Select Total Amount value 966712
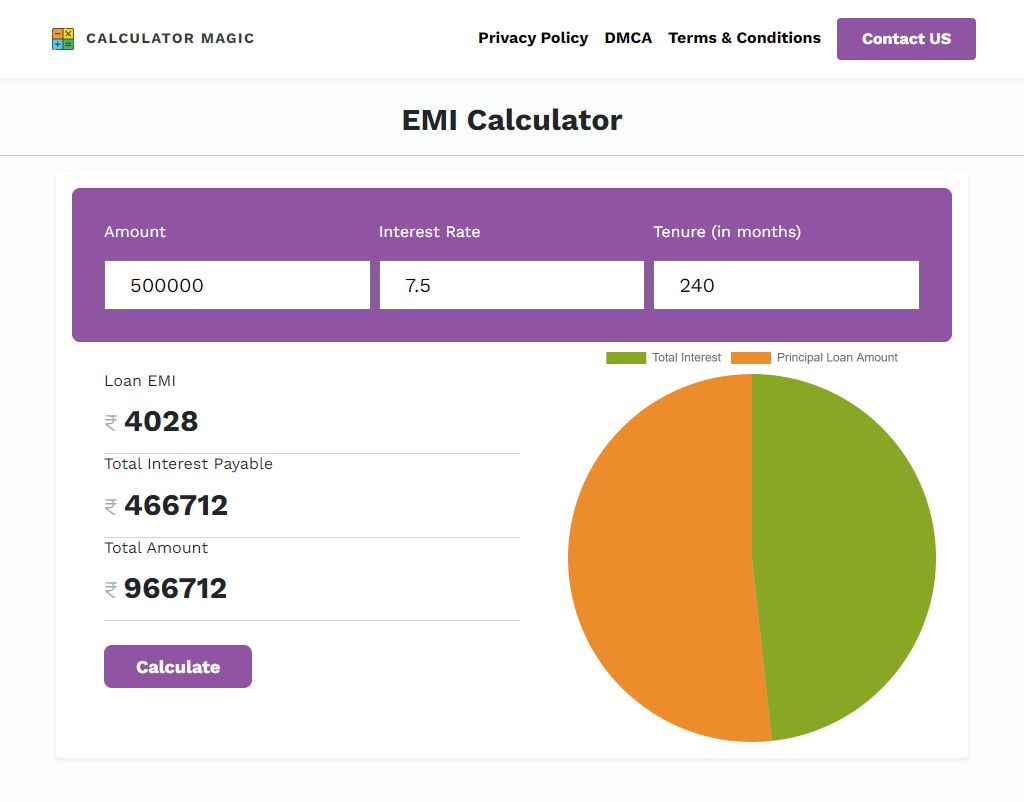The height and width of the screenshot is (802, 1024). [176, 588]
